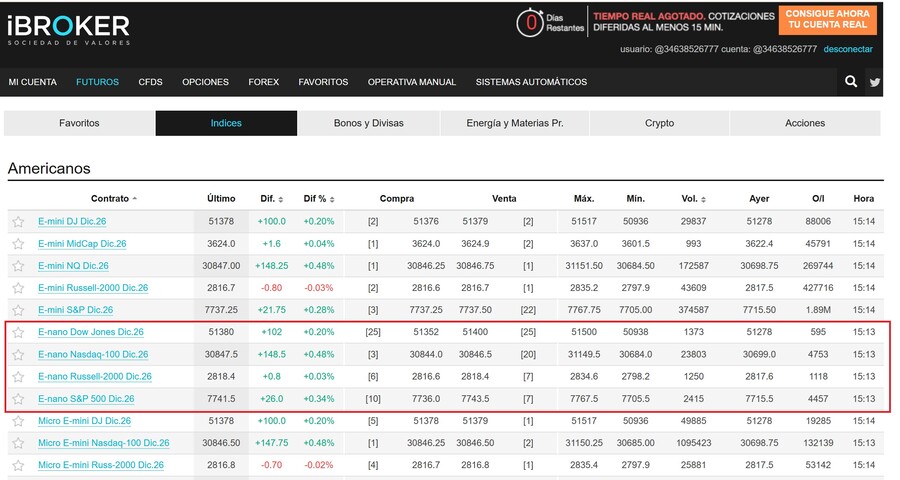Image resolution: width=900 pixels, height=480 pixels.
Task: Click the 1095423 volume value
Action: pyautogui.click(x=693, y=443)
